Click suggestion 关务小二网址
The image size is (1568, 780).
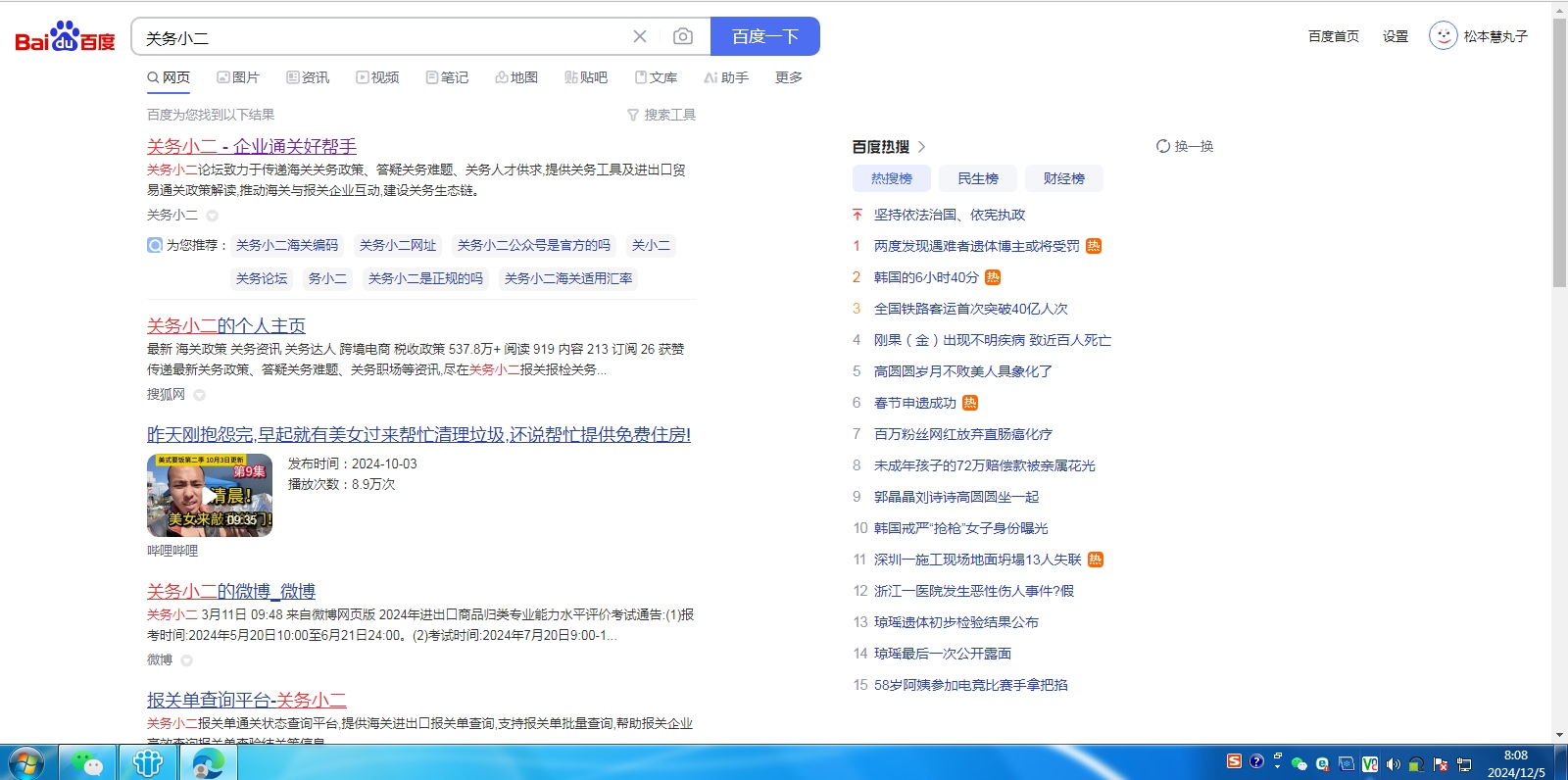398,245
